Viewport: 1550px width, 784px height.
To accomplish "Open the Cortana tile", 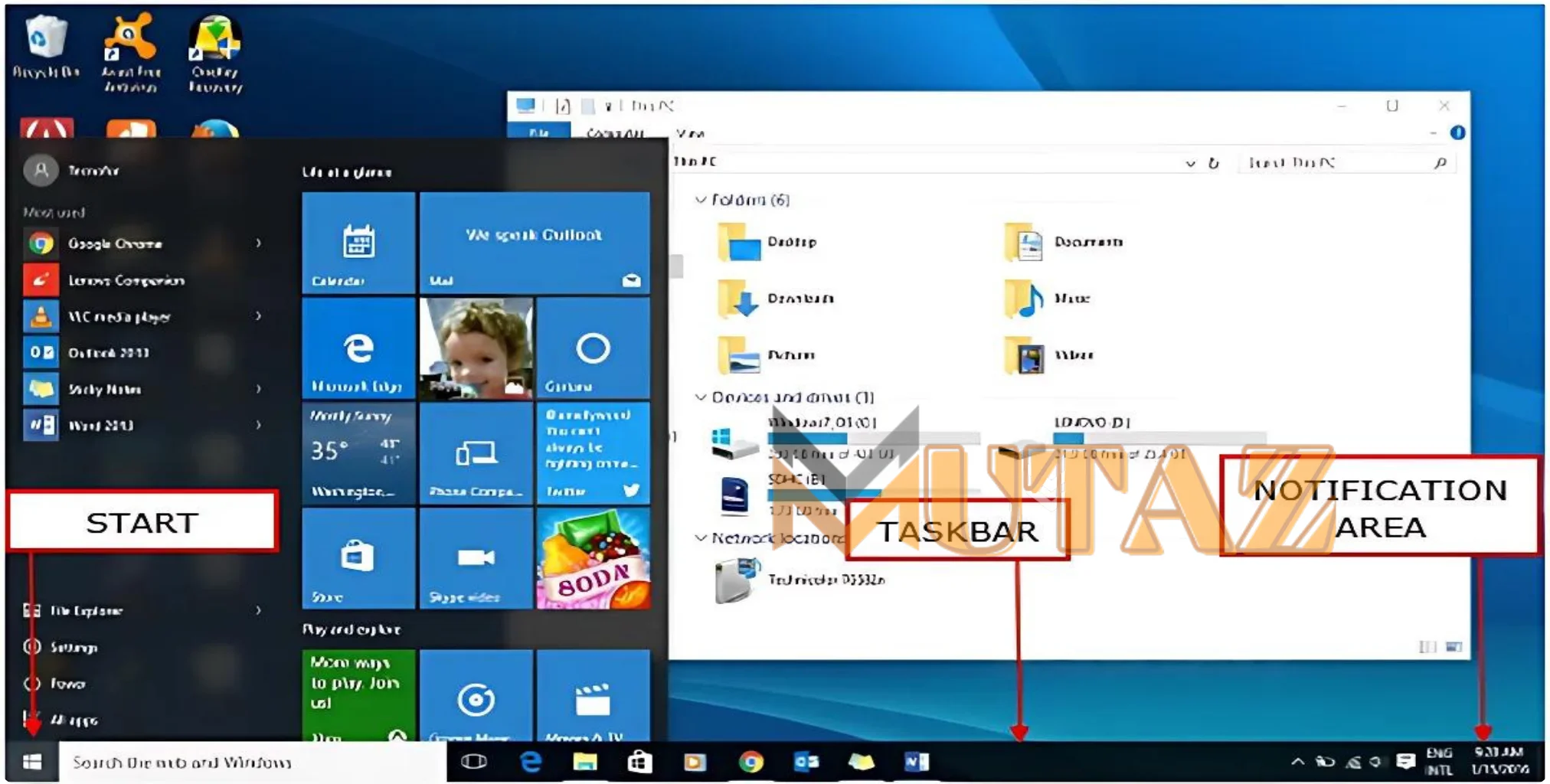I will pos(594,348).
